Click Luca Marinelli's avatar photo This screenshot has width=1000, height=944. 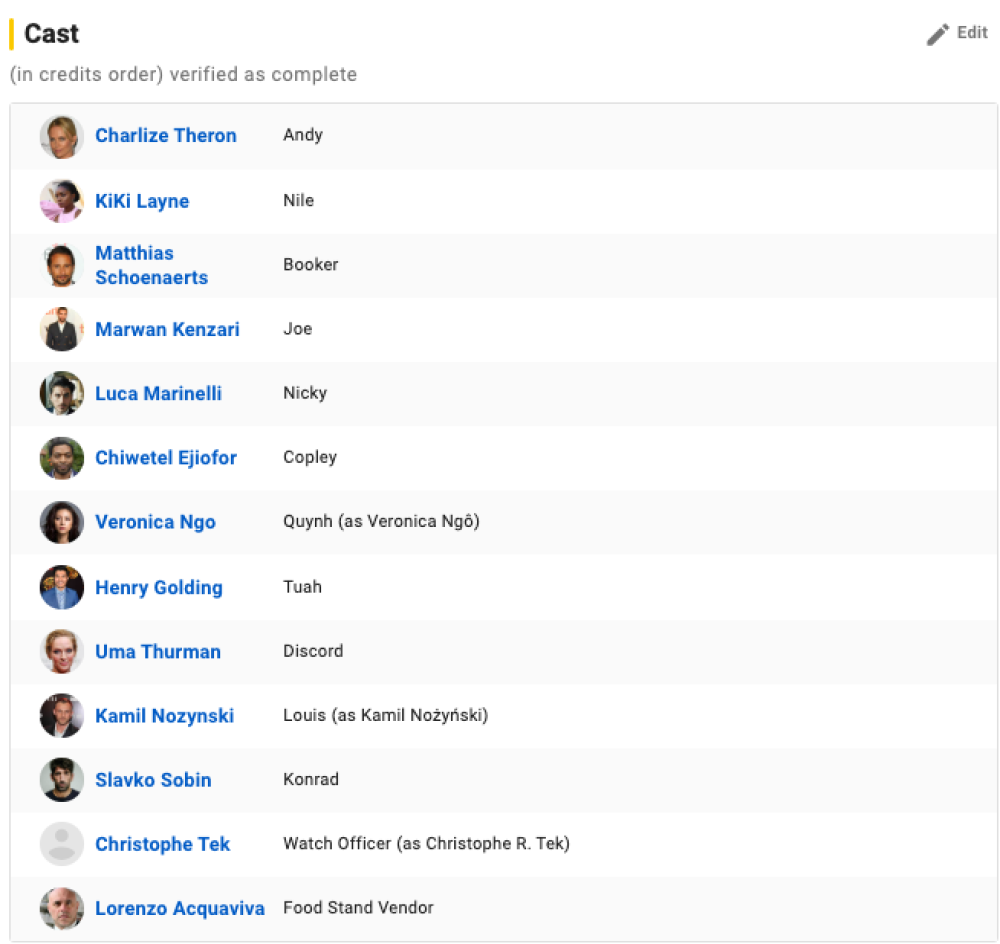pyautogui.click(x=62, y=394)
